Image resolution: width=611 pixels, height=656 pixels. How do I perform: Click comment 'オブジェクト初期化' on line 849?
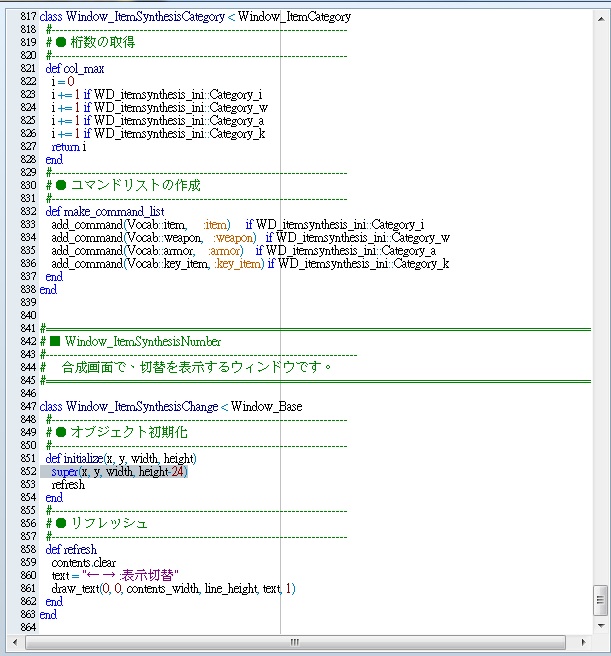pos(129,433)
